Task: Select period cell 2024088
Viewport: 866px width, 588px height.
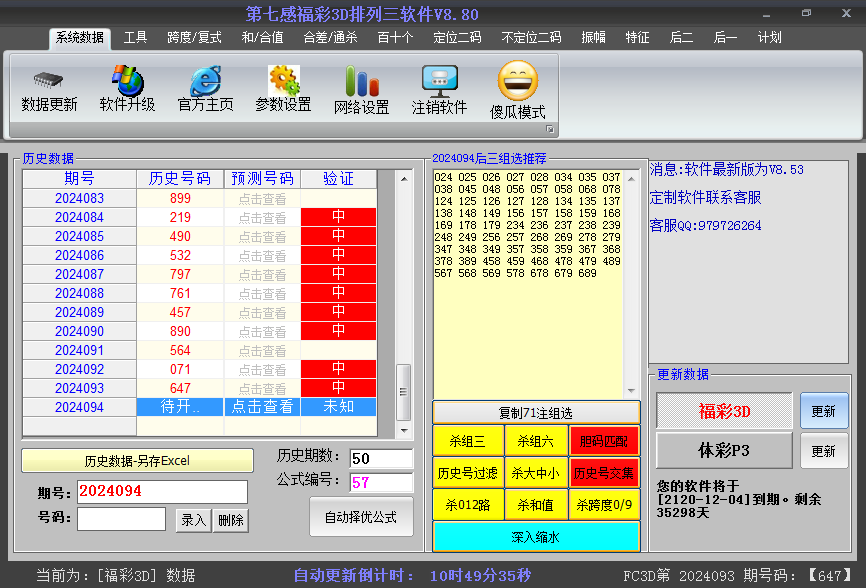Action: (x=80, y=293)
